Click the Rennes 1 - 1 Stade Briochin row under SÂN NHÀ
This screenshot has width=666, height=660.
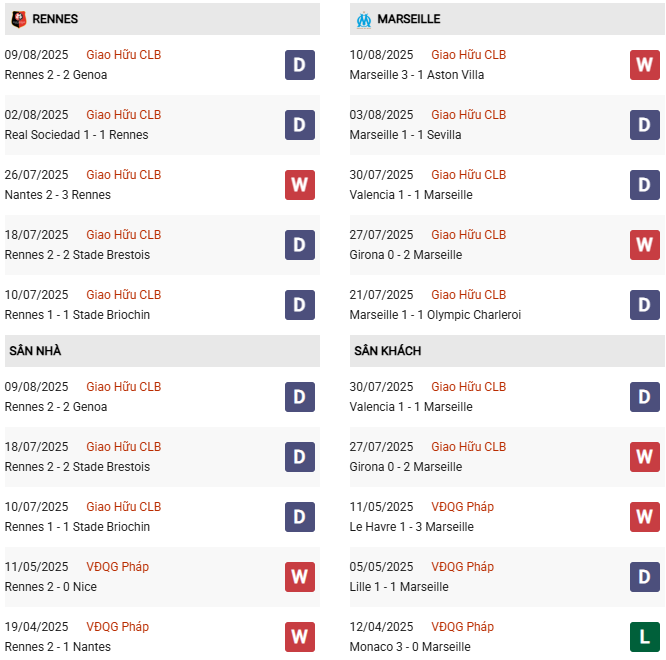[x=77, y=527]
